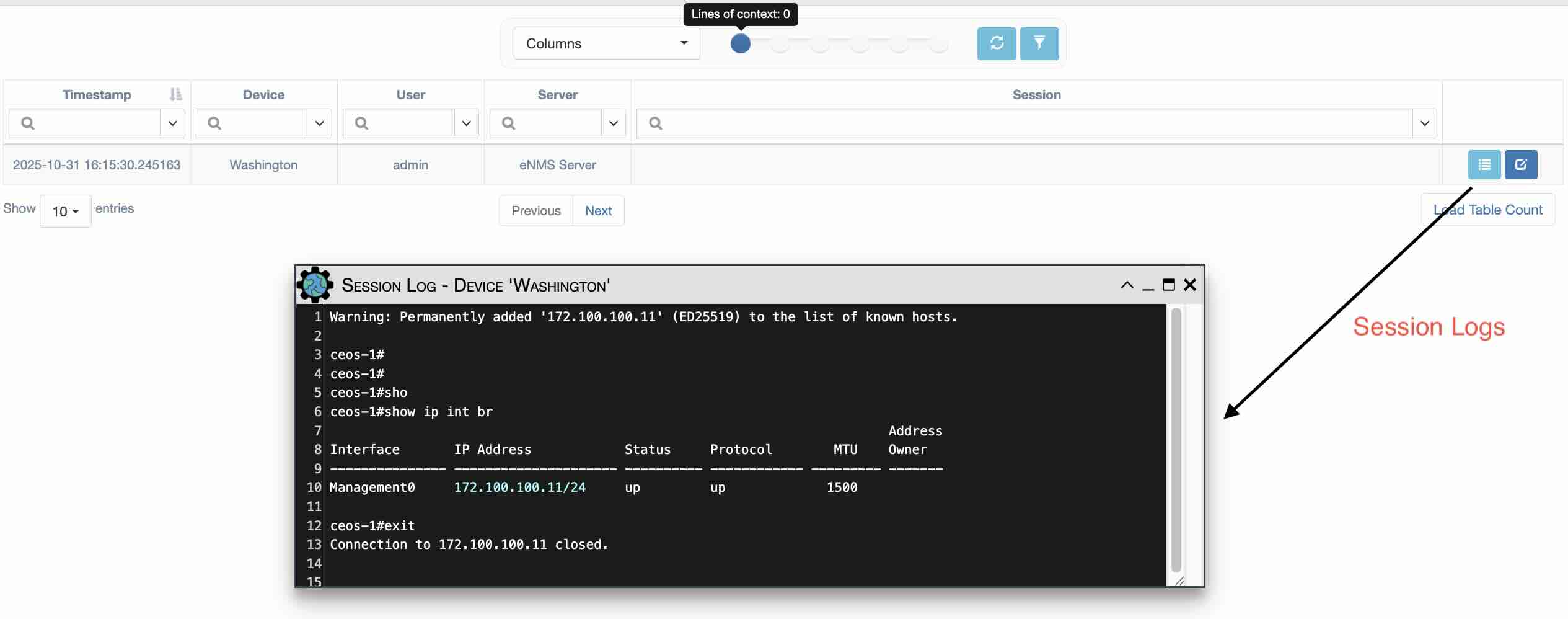Expand Timestamp filter options chevron
Screen dimensions: 1568x619
click(x=172, y=123)
